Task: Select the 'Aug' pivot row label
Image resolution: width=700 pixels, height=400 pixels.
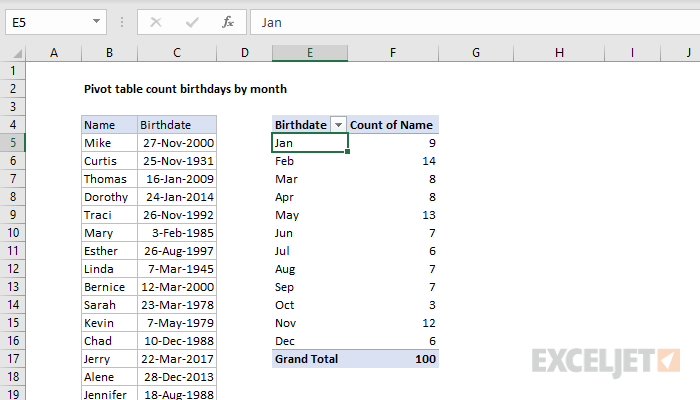Action: (x=310, y=269)
